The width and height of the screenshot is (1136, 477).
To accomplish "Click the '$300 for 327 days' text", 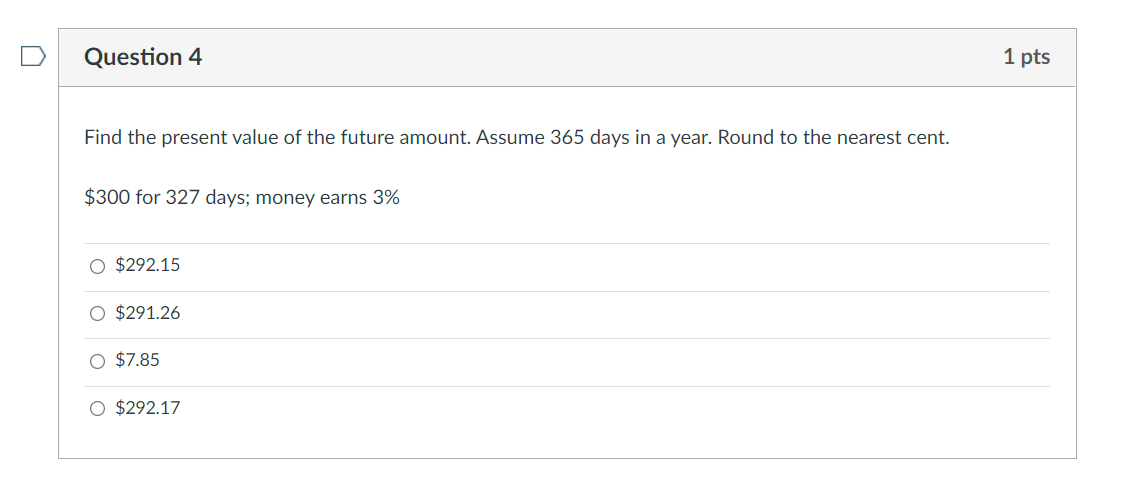I will click(166, 198).
